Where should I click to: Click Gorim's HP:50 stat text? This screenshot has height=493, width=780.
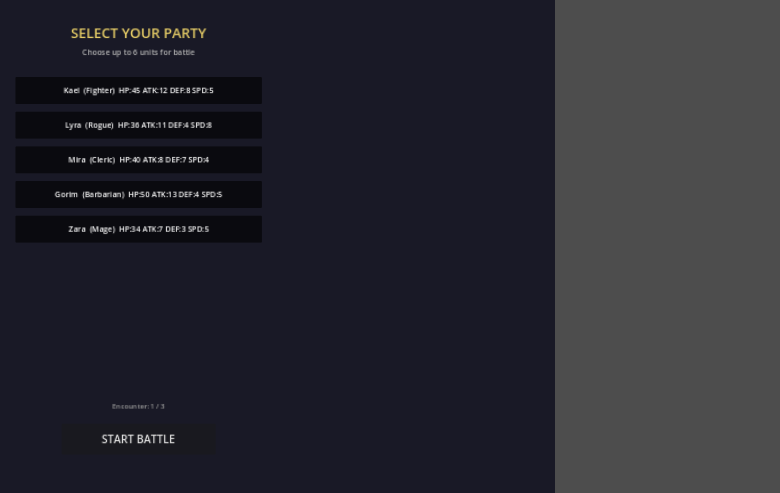coord(138,194)
